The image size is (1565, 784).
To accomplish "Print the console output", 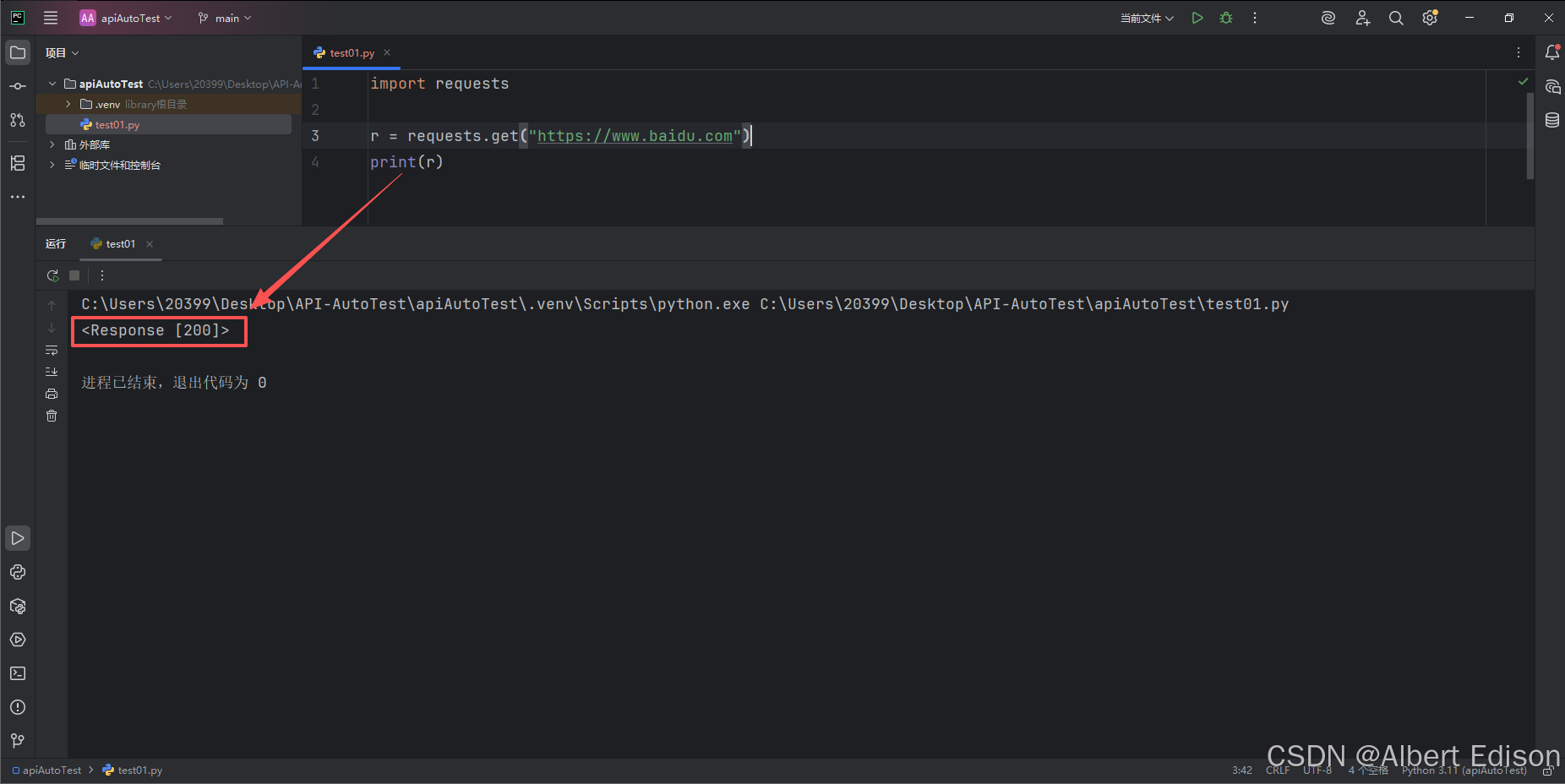I will pyautogui.click(x=52, y=394).
